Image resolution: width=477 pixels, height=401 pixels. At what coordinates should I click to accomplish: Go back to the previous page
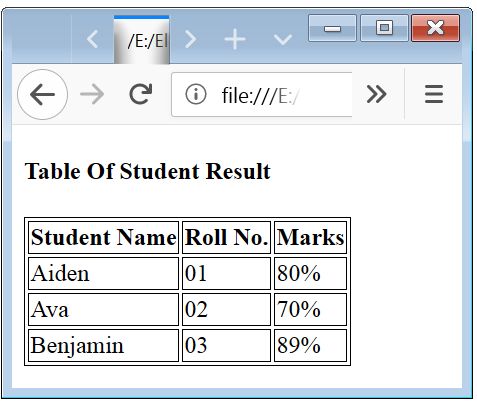(x=42, y=94)
